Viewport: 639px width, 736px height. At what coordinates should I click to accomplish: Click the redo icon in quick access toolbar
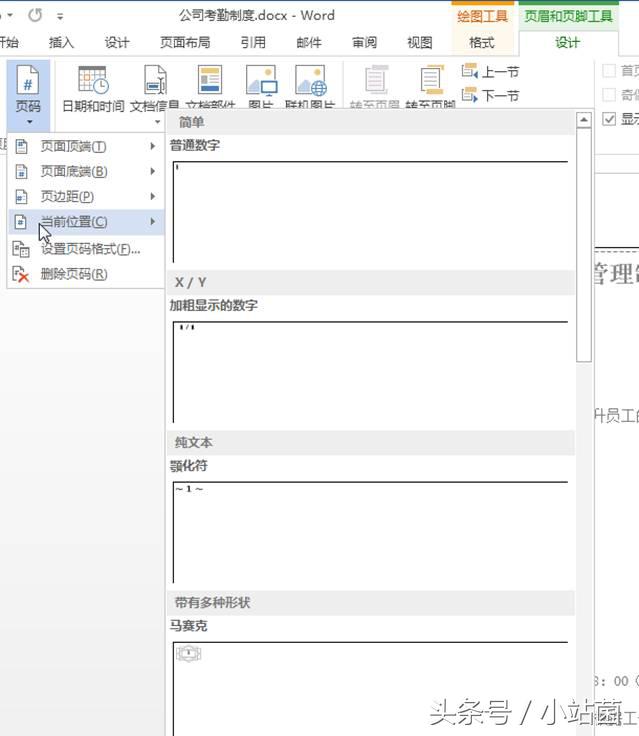point(35,15)
